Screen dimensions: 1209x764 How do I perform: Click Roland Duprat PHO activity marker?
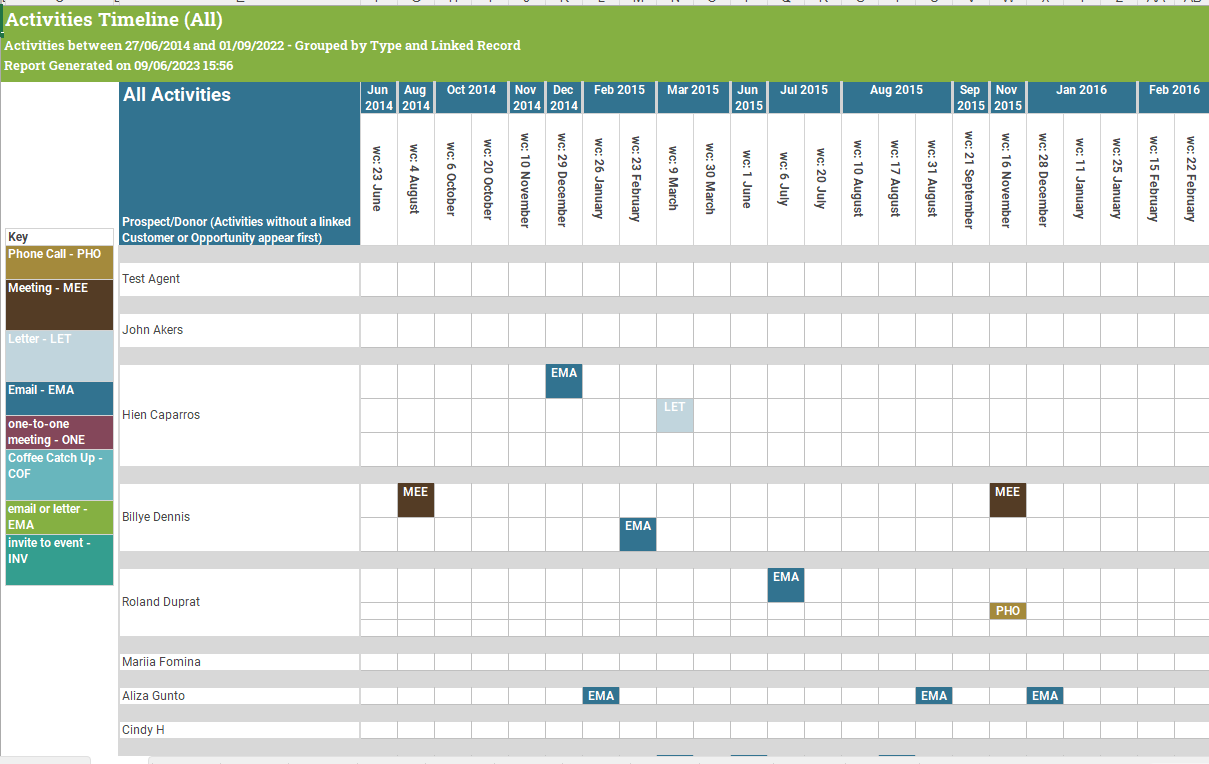click(x=1008, y=611)
